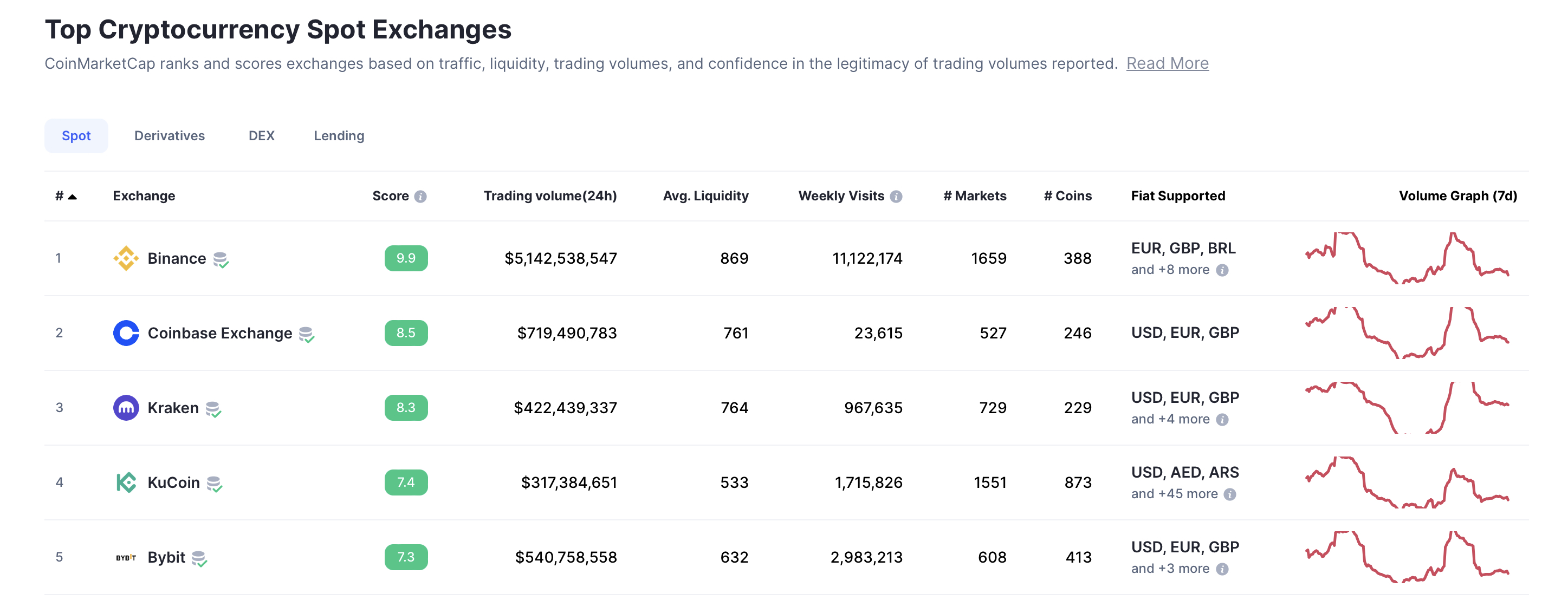Open the KuCoin exchange page
Viewport: 1568px width, 600px height.
point(173,483)
